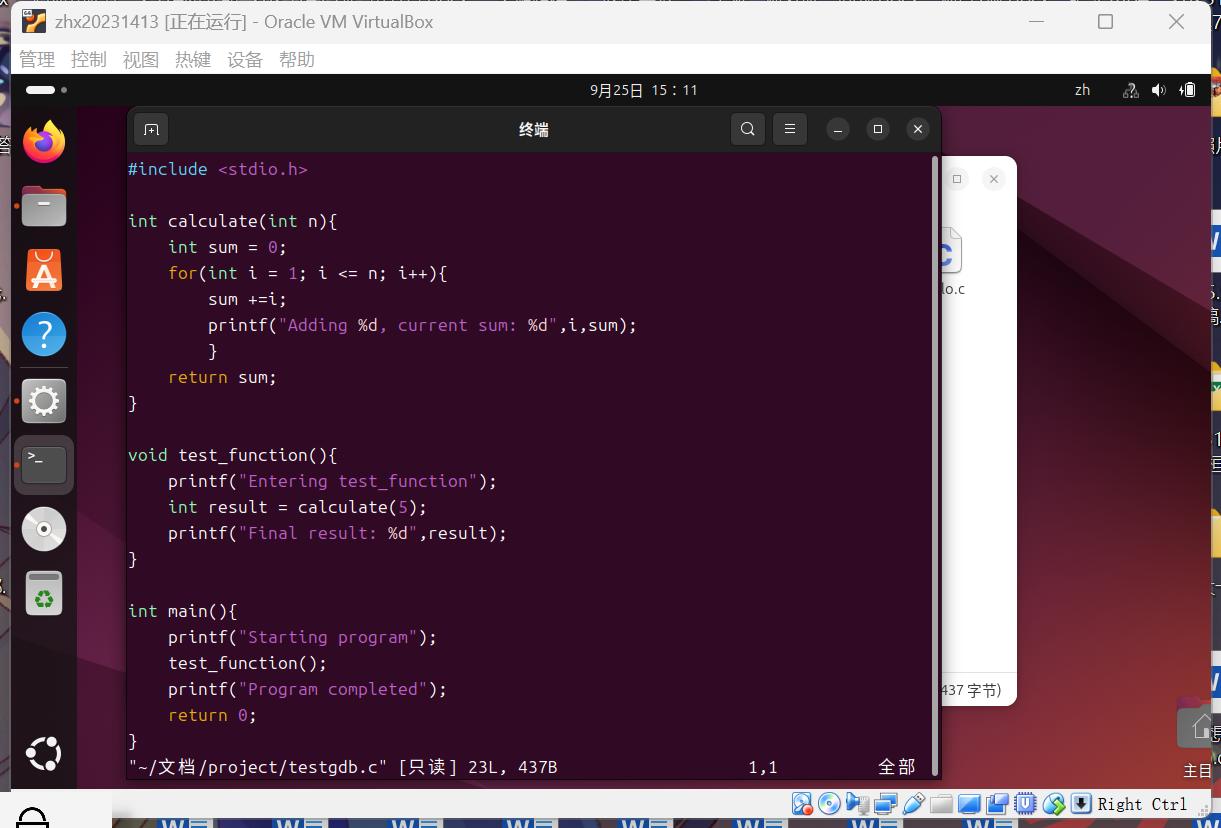Click the CPU virtualization status icon
1221x828 pixels.
tap(1025, 804)
